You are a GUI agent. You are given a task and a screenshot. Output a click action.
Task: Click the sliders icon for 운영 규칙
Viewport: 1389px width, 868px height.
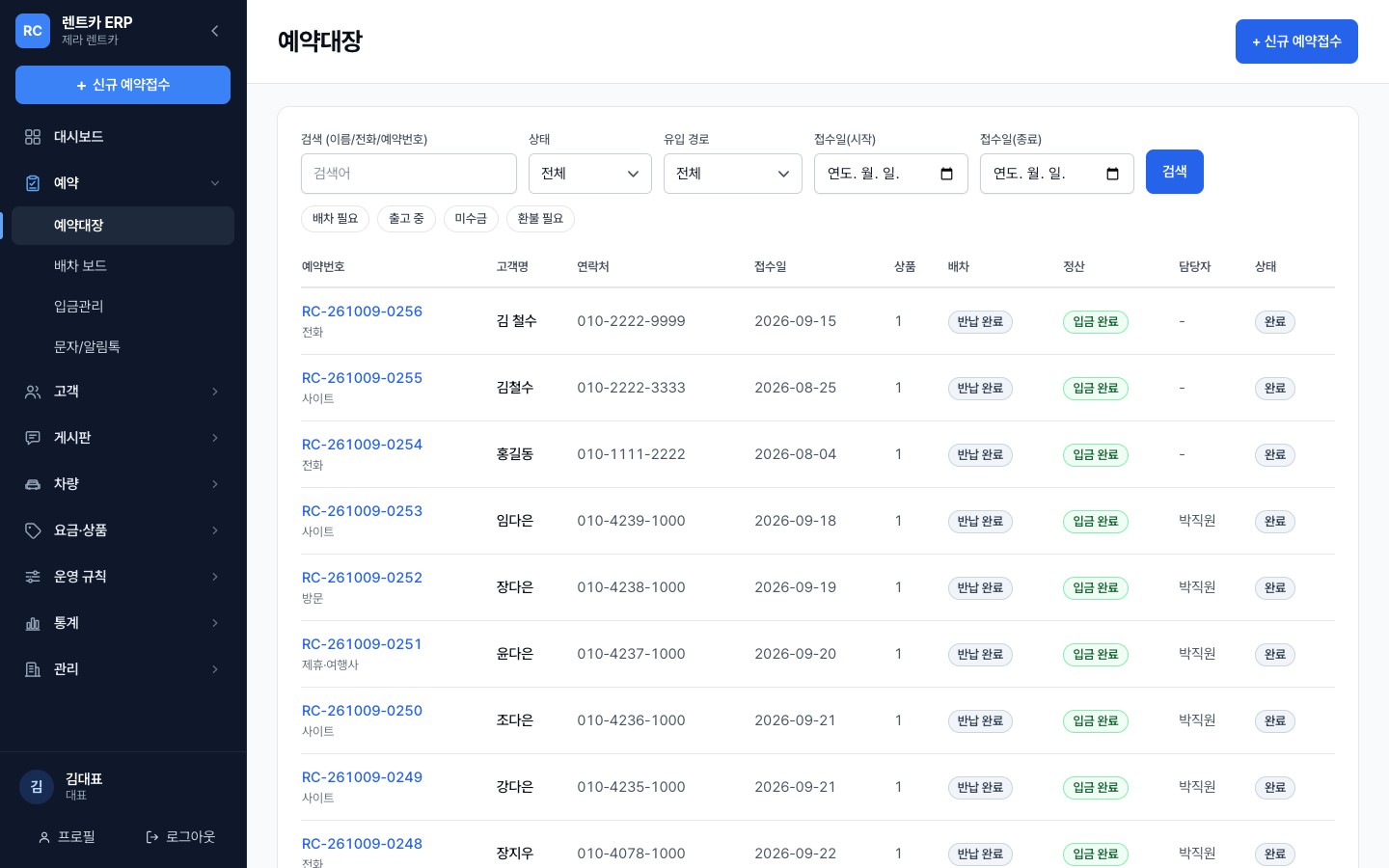coord(33,577)
